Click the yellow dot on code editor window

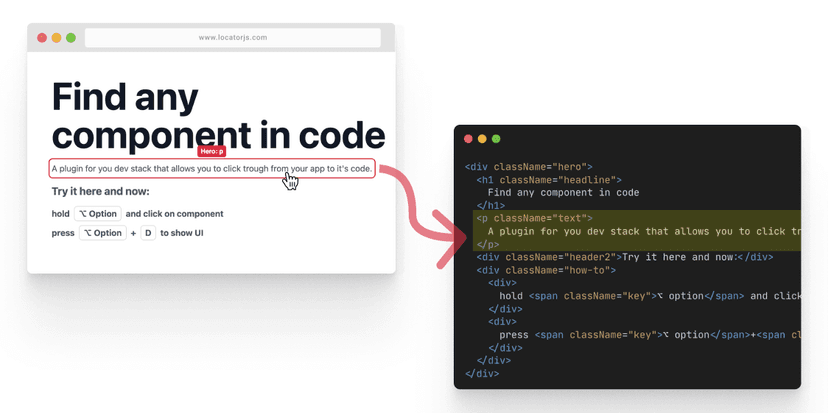482,139
